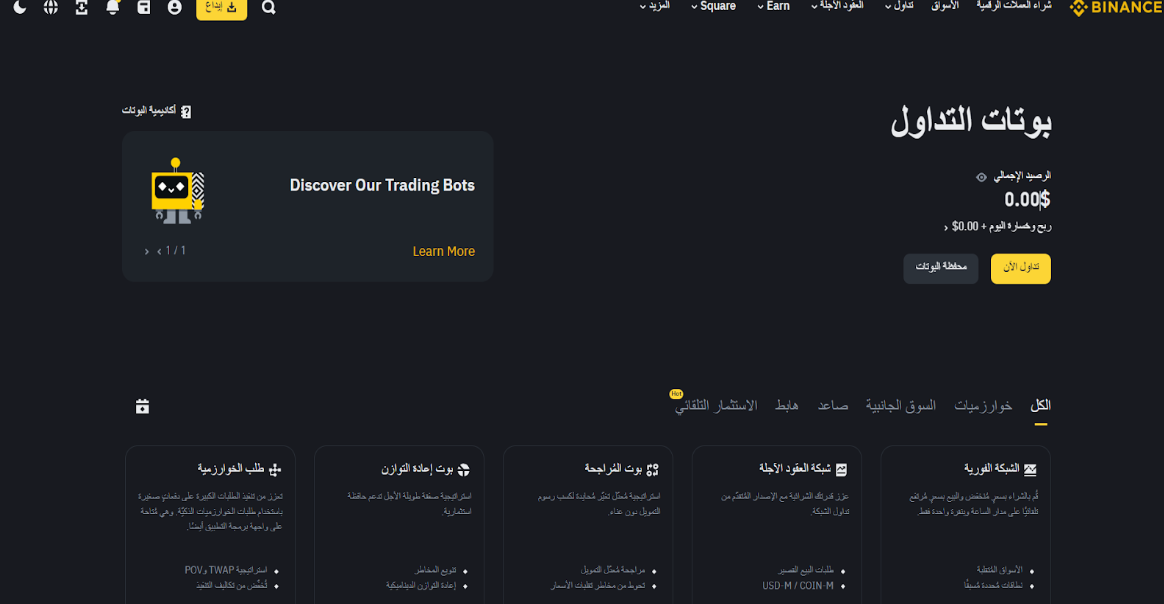Image resolution: width=1164 pixels, height=604 pixels.
Task: Click the الرصيد الإجمالي label
Action: 1022,177
